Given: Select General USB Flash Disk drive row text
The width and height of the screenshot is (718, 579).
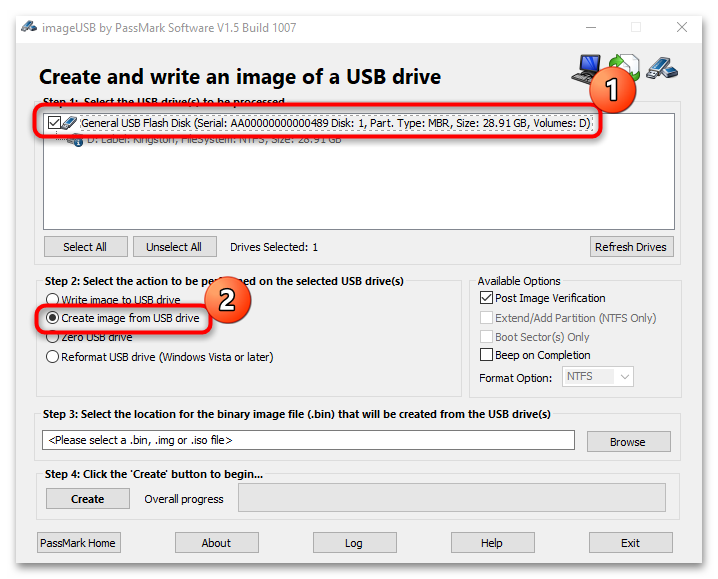Looking at the screenshot, I should coord(336,123).
